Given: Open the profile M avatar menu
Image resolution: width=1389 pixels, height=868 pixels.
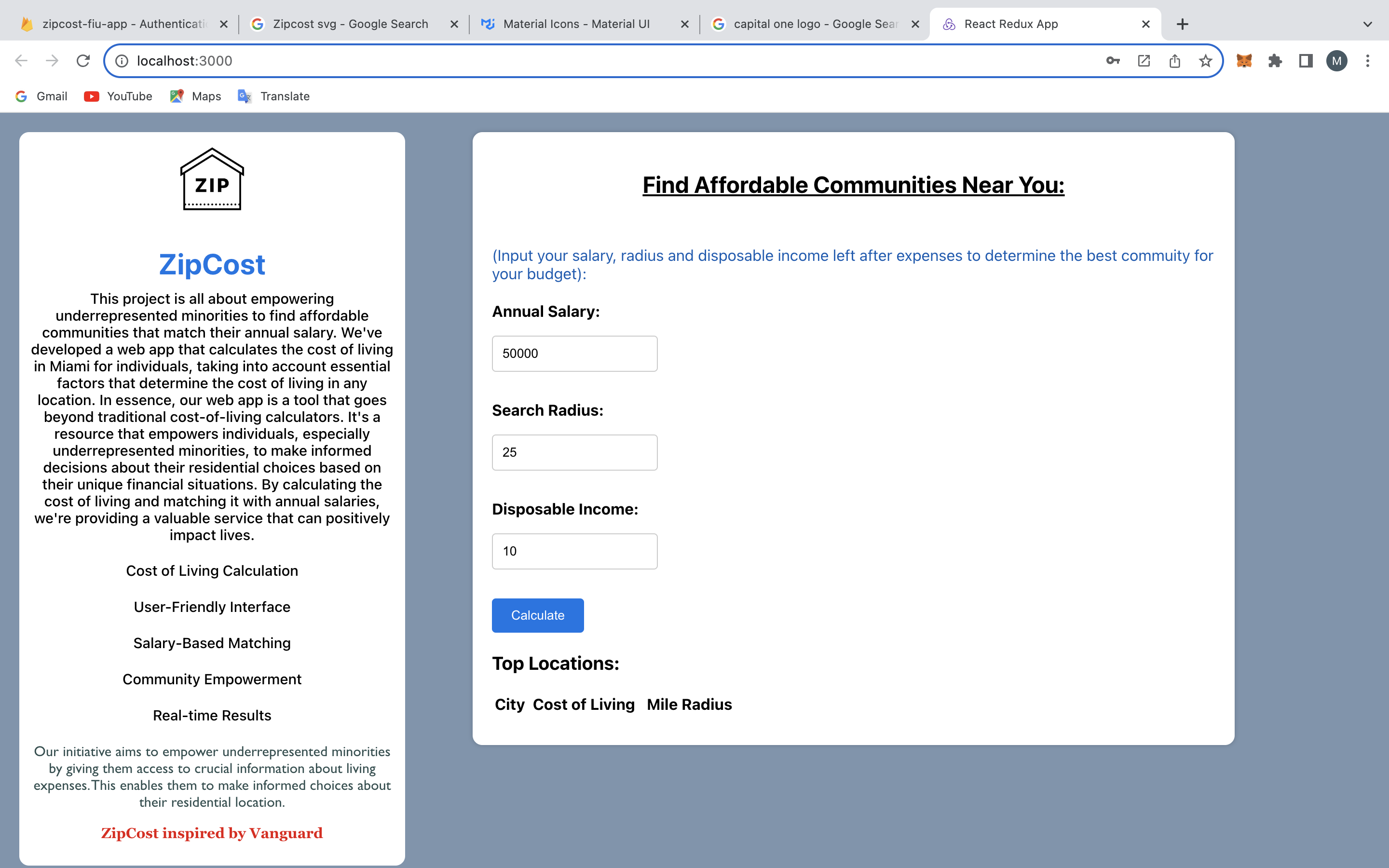Looking at the screenshot, I should click(x=1337, y=61).
